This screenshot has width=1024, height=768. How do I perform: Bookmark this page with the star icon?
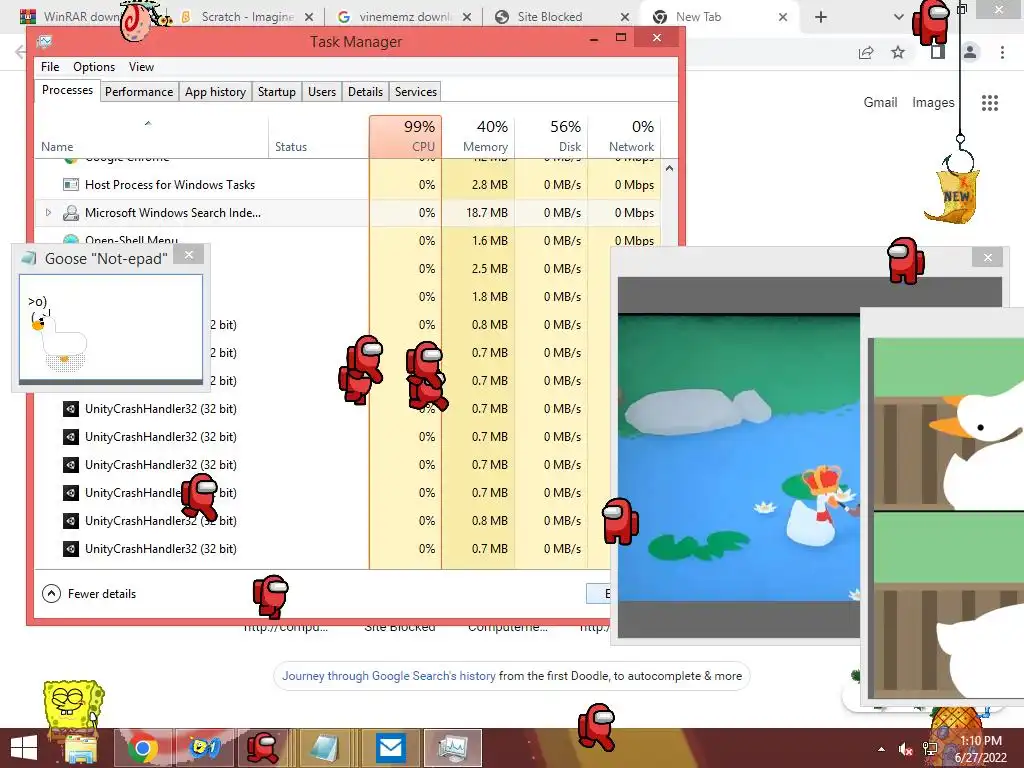click(x=898, y=52)
